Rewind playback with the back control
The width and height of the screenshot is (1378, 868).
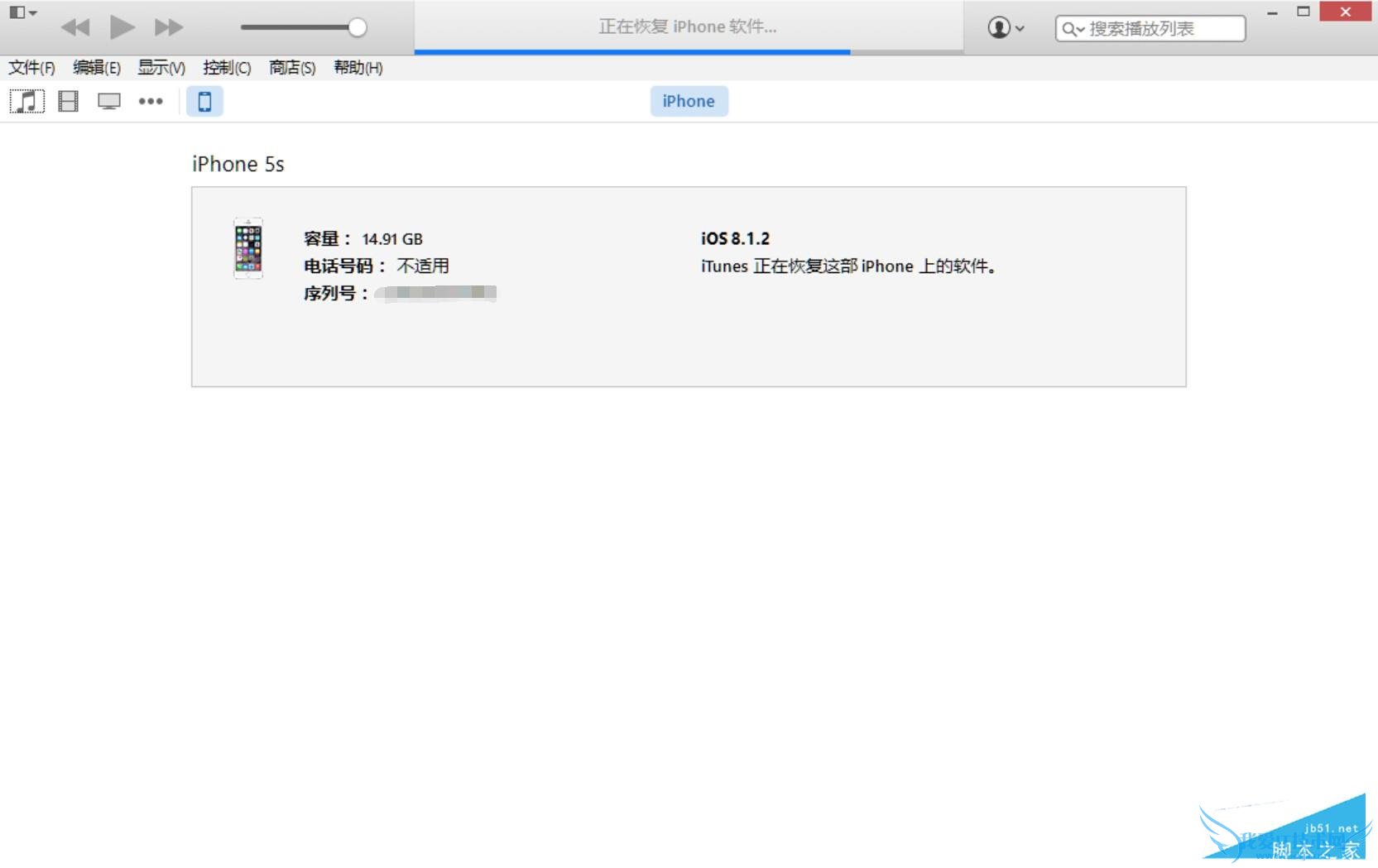tap(75, 26)
